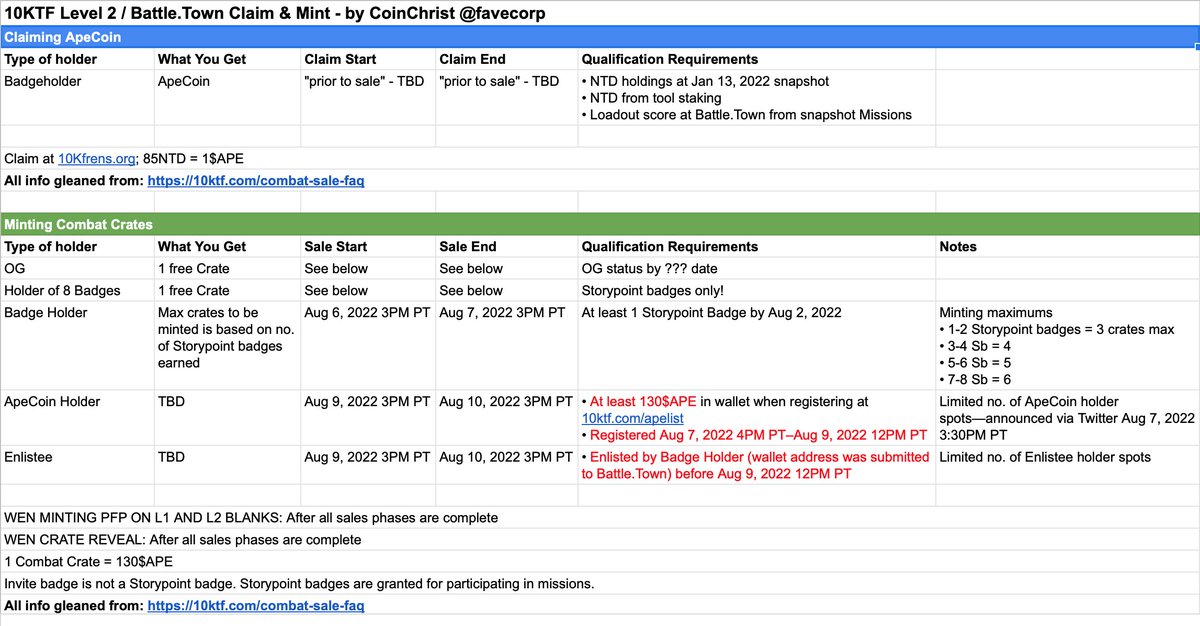
Task: Select the 'Claiming ApeCoin' blue header row
Action: [600, 38]
